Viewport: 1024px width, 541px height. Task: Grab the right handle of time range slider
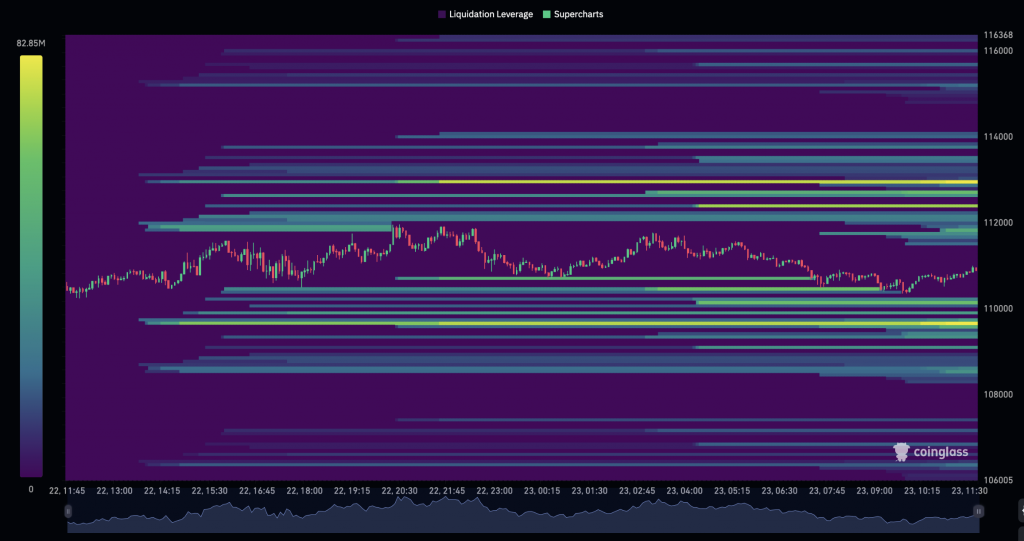point(978,511)
